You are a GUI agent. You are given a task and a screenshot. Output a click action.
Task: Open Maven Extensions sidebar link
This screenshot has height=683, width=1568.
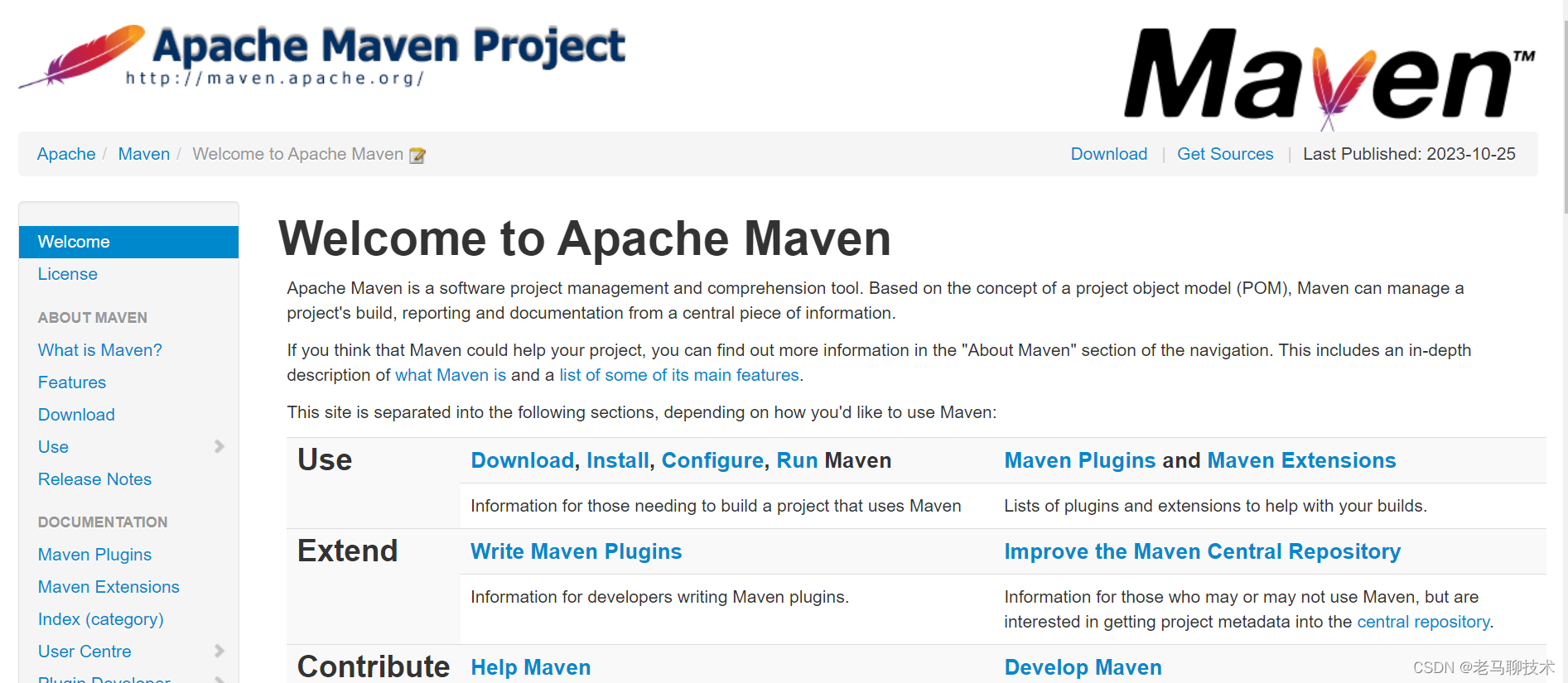(109, 587)
